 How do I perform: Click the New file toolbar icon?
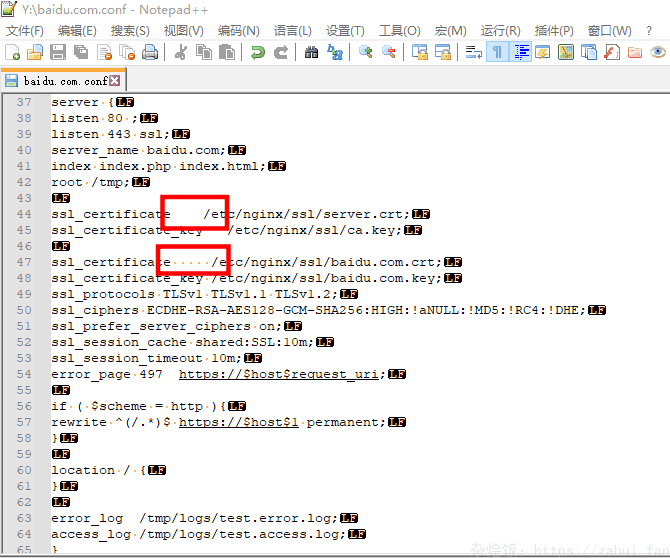click(x=12, y=52)
